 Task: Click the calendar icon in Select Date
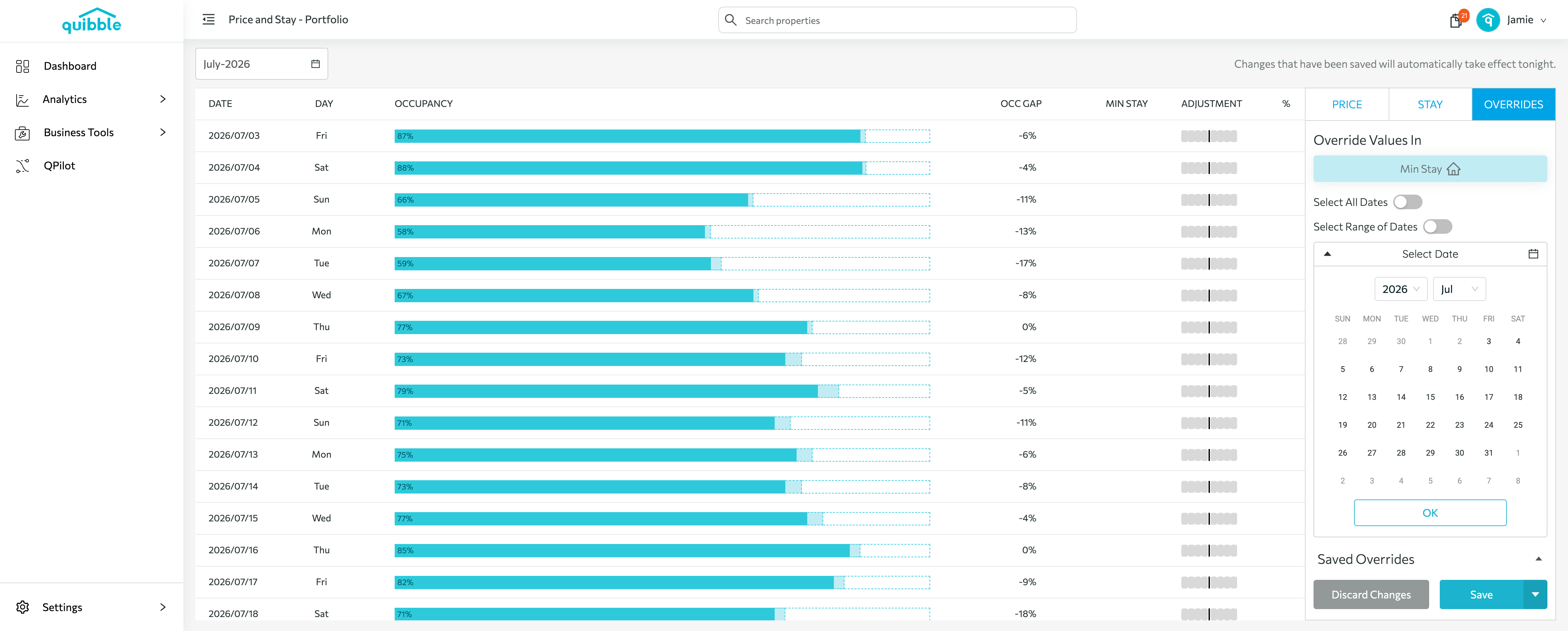click(x=1533, y=254)
